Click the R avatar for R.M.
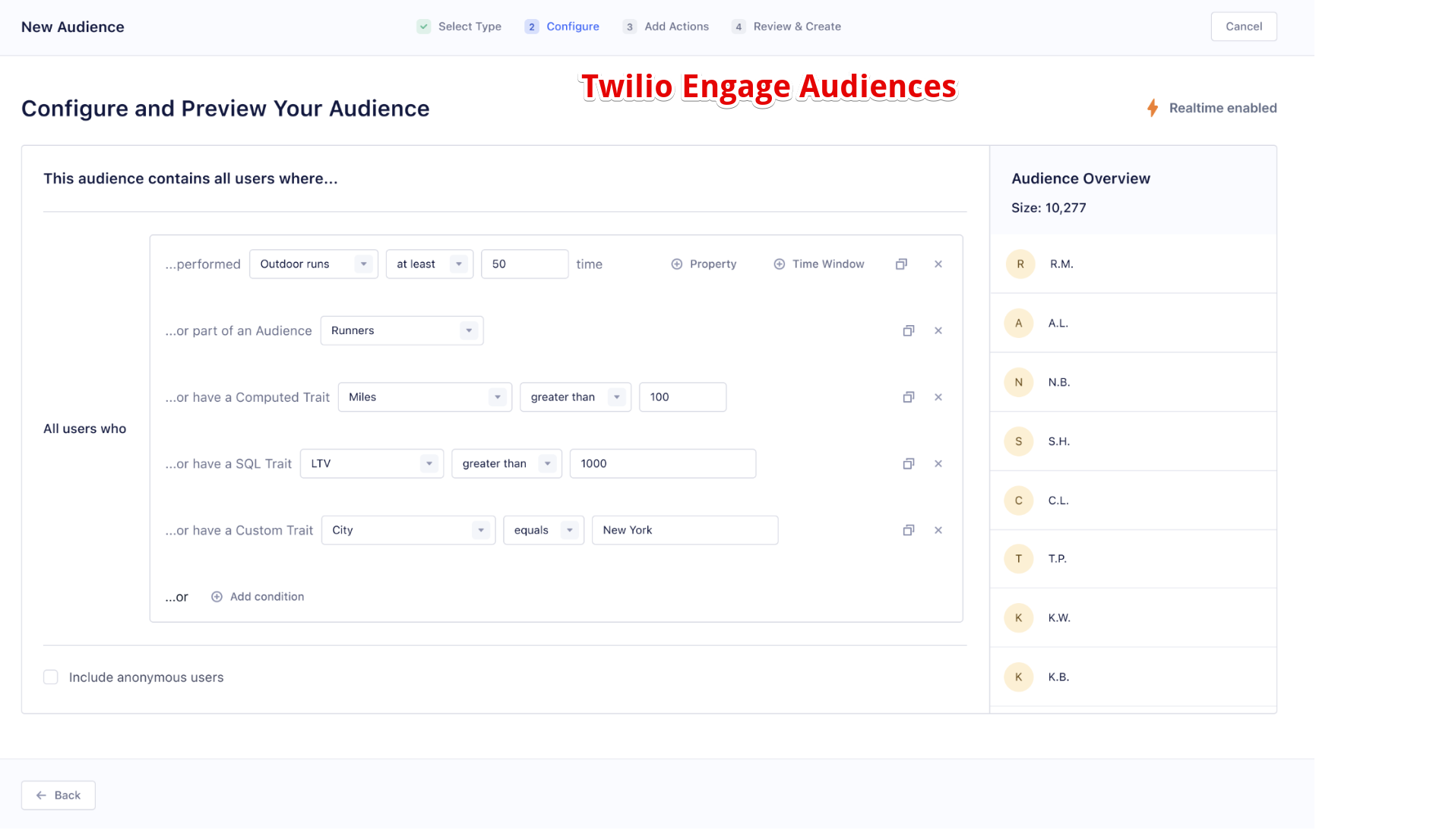 coord(1020,264)
